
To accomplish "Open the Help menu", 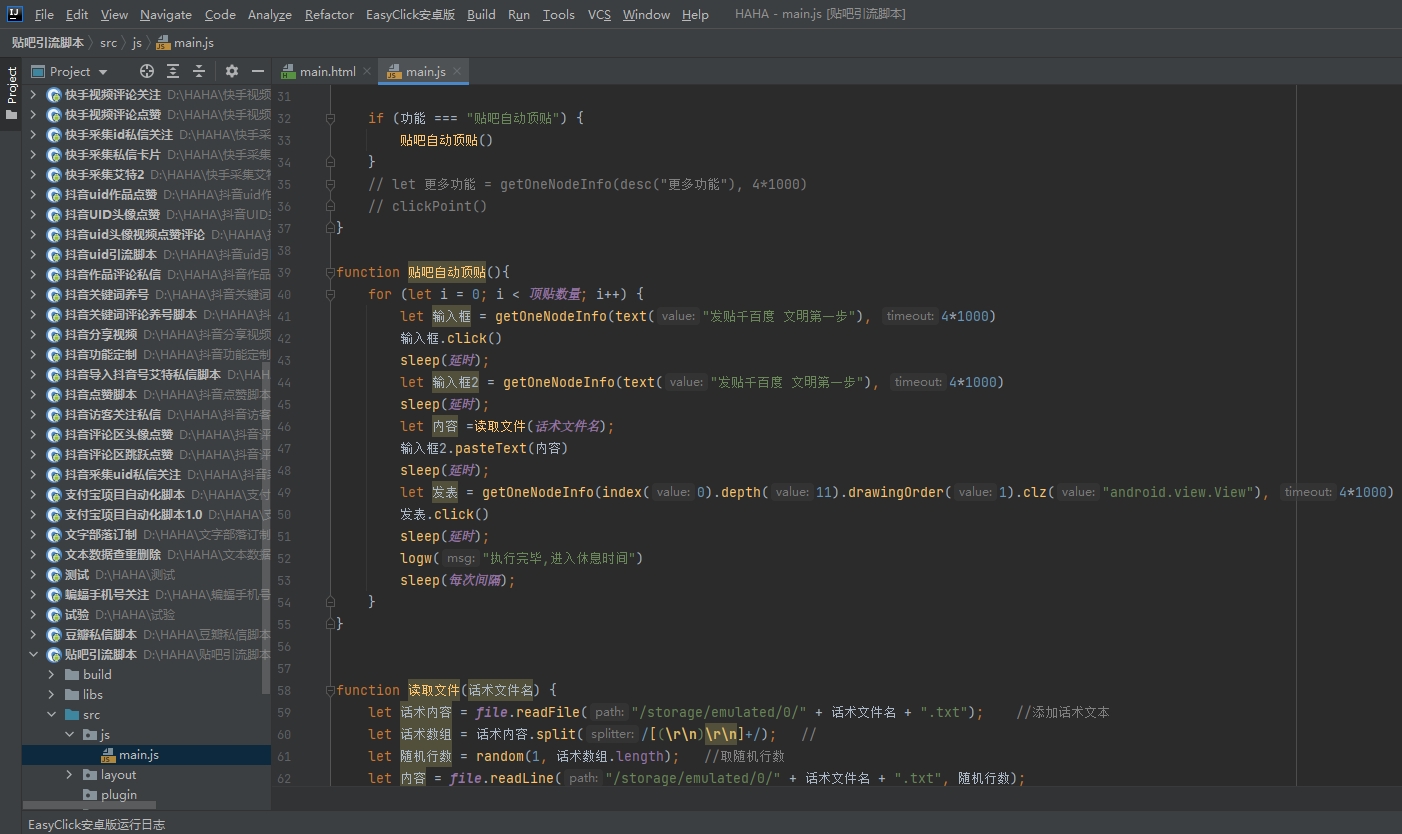I will coord(695,14).
